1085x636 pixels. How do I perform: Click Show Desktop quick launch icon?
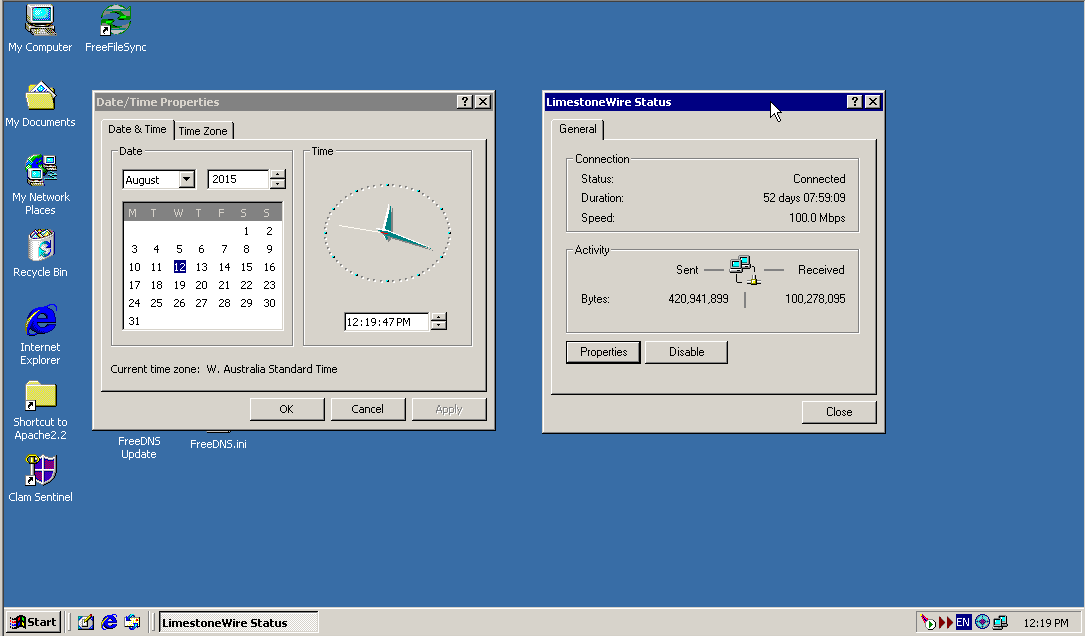86,622
